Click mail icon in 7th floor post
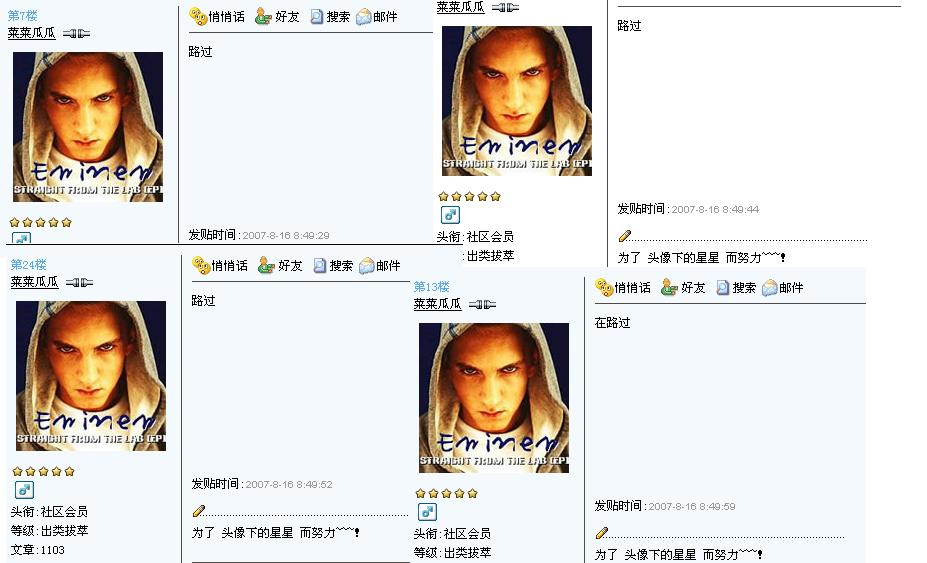Viewport: 927px width, 563px height. click(364, 17)
